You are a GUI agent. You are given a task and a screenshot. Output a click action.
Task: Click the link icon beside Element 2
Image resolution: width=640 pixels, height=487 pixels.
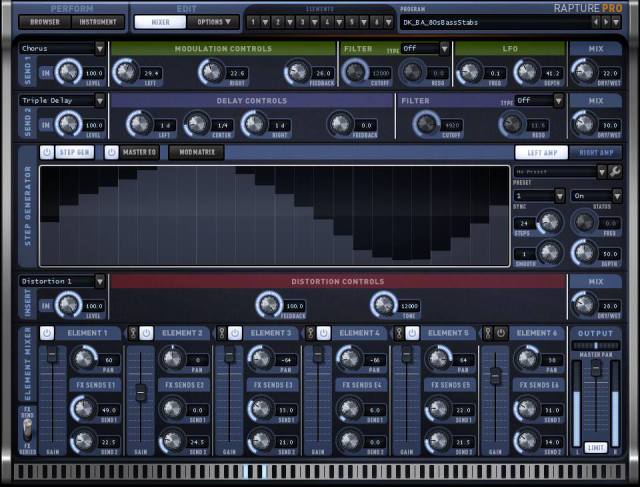pyautogui.click(x=133, y=333)
